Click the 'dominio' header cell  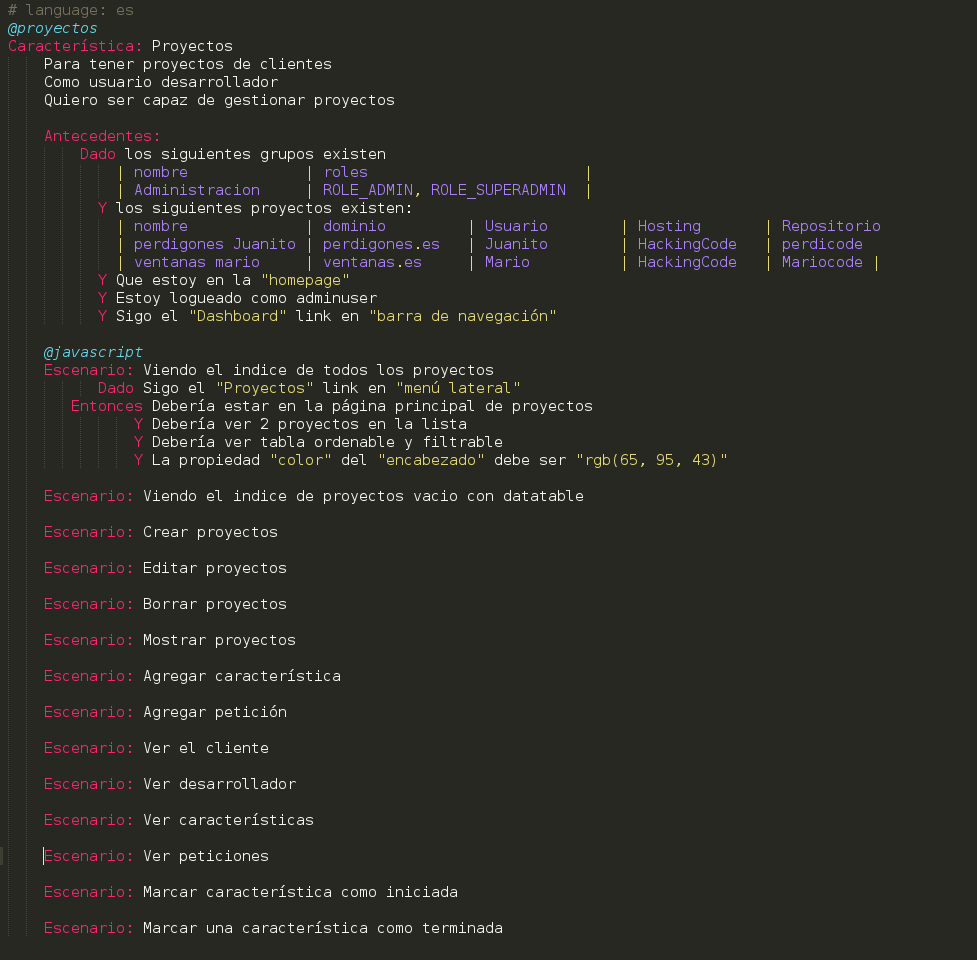(x=355, y=227)
